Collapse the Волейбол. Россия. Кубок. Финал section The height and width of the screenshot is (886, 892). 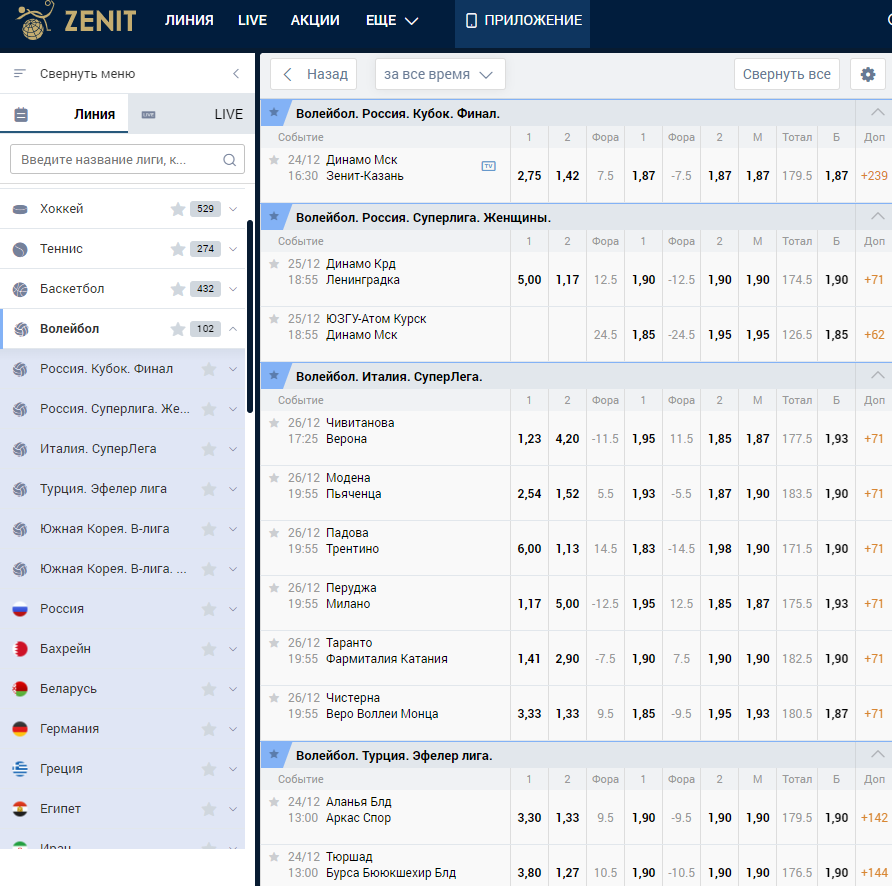[x=877, y=113]
